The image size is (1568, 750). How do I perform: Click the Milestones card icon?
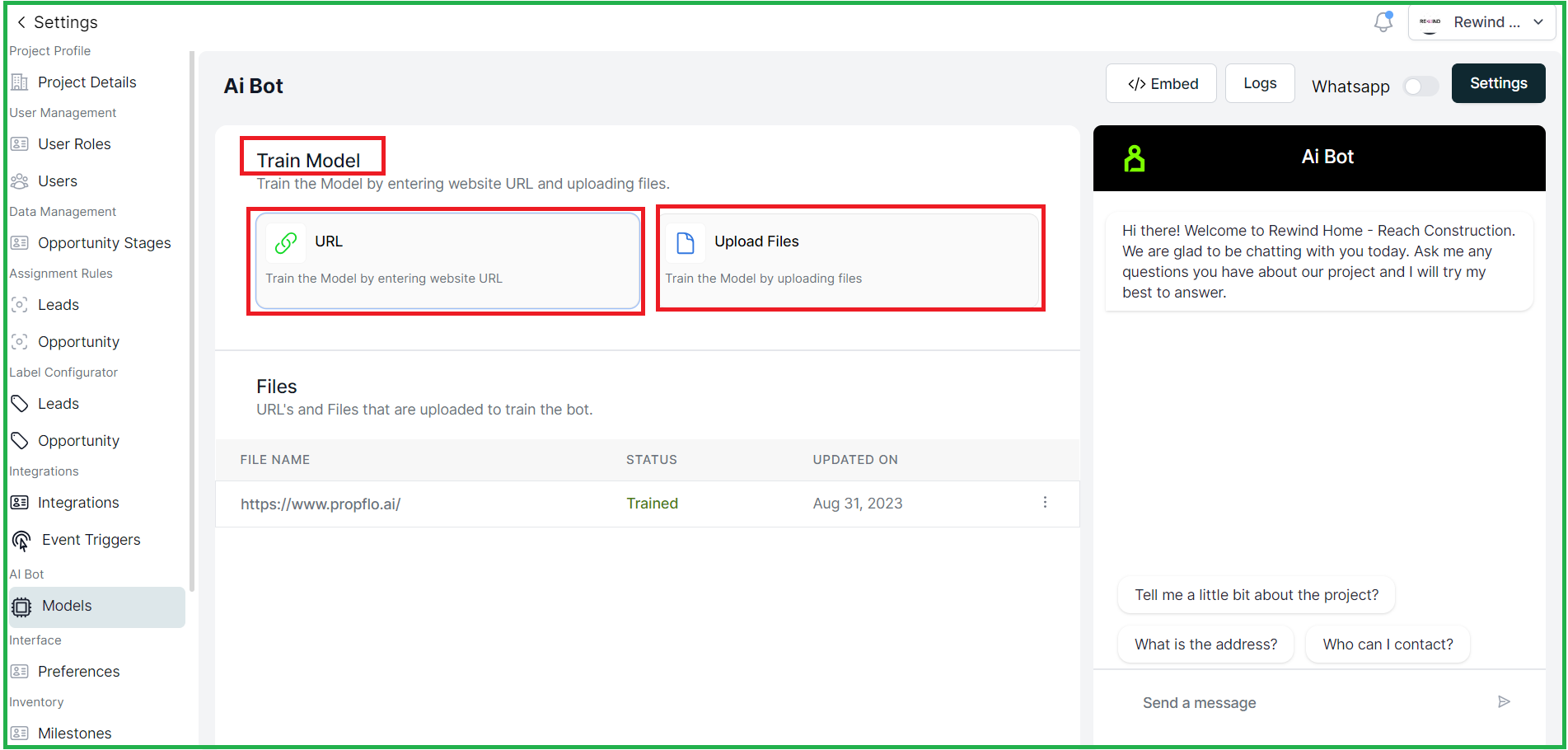tap(20, 734)
